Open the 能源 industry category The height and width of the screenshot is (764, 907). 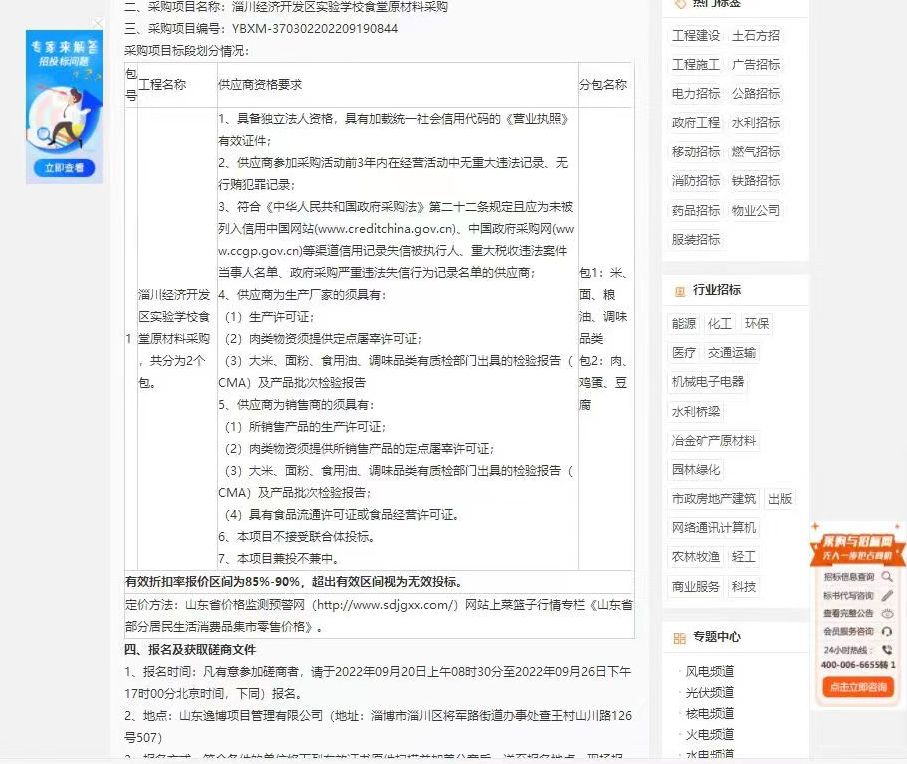684,324
